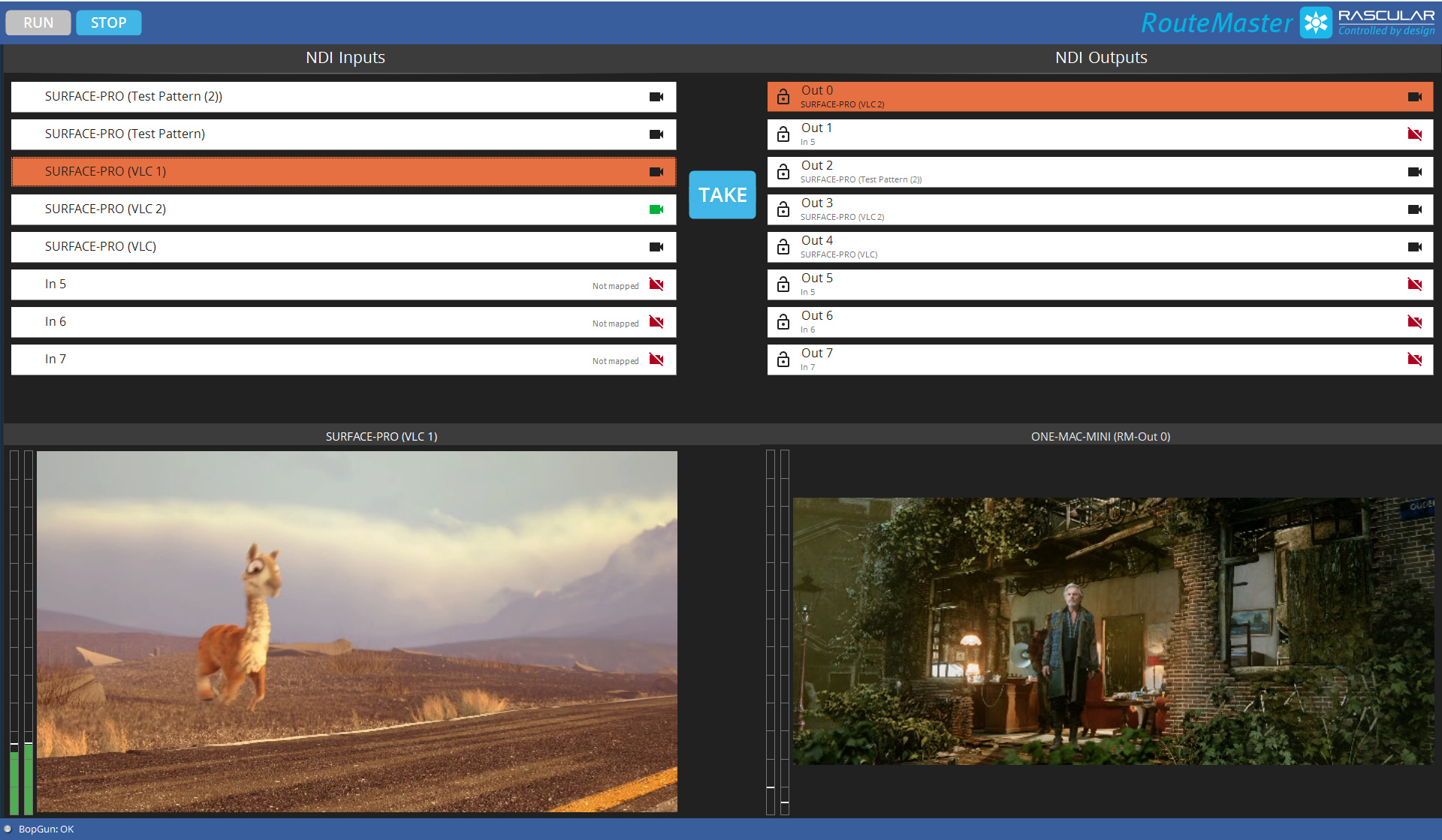
Task: Click the NDI Inputs header
Action: (x=345, y=58)
